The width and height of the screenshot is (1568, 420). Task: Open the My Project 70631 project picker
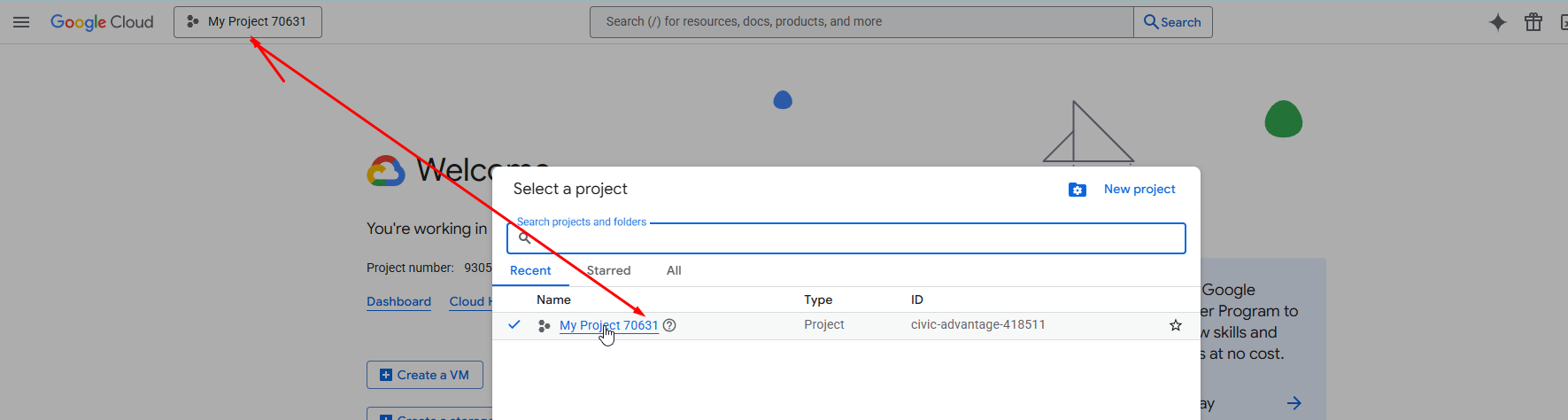pyautogui.click(x=248, y=22)
